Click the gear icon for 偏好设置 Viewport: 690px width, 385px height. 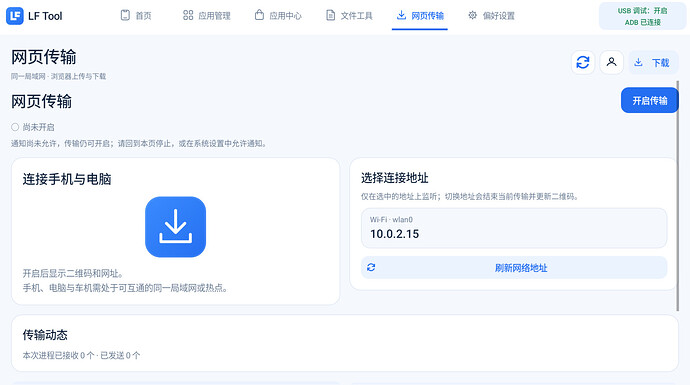point(472,15)
